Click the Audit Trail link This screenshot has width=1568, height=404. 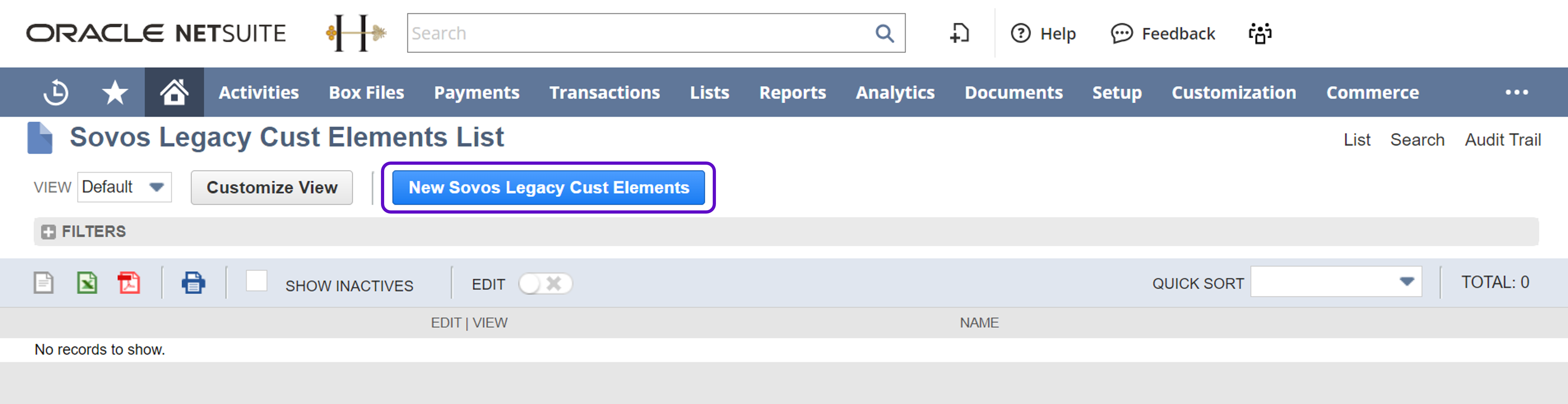1502,140
